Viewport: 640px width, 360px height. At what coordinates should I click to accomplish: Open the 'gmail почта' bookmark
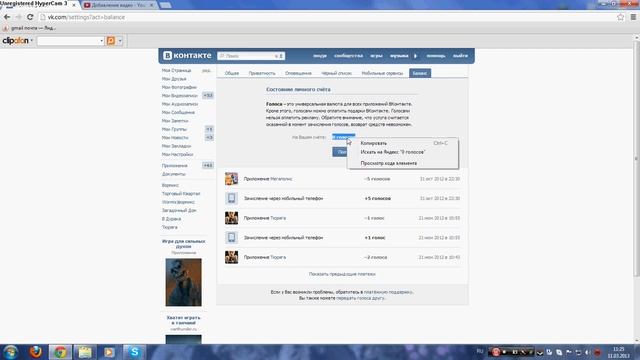point(29,28)
